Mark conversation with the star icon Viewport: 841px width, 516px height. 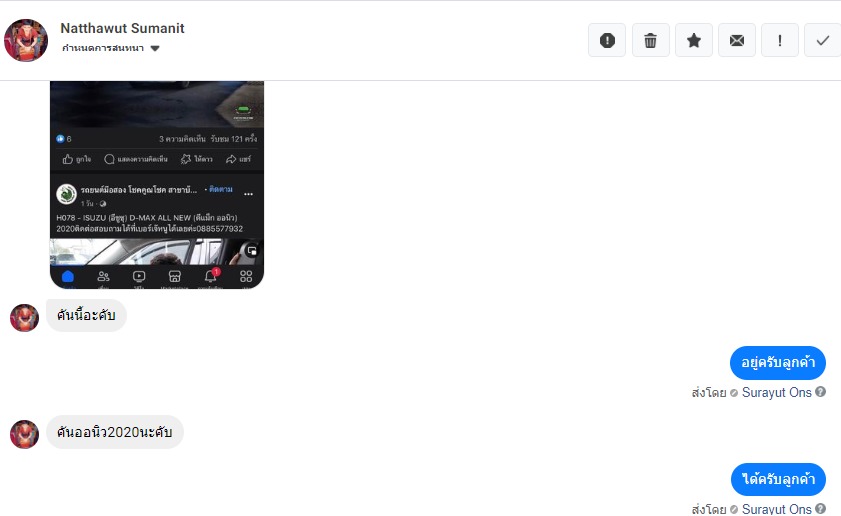[694, 40]
